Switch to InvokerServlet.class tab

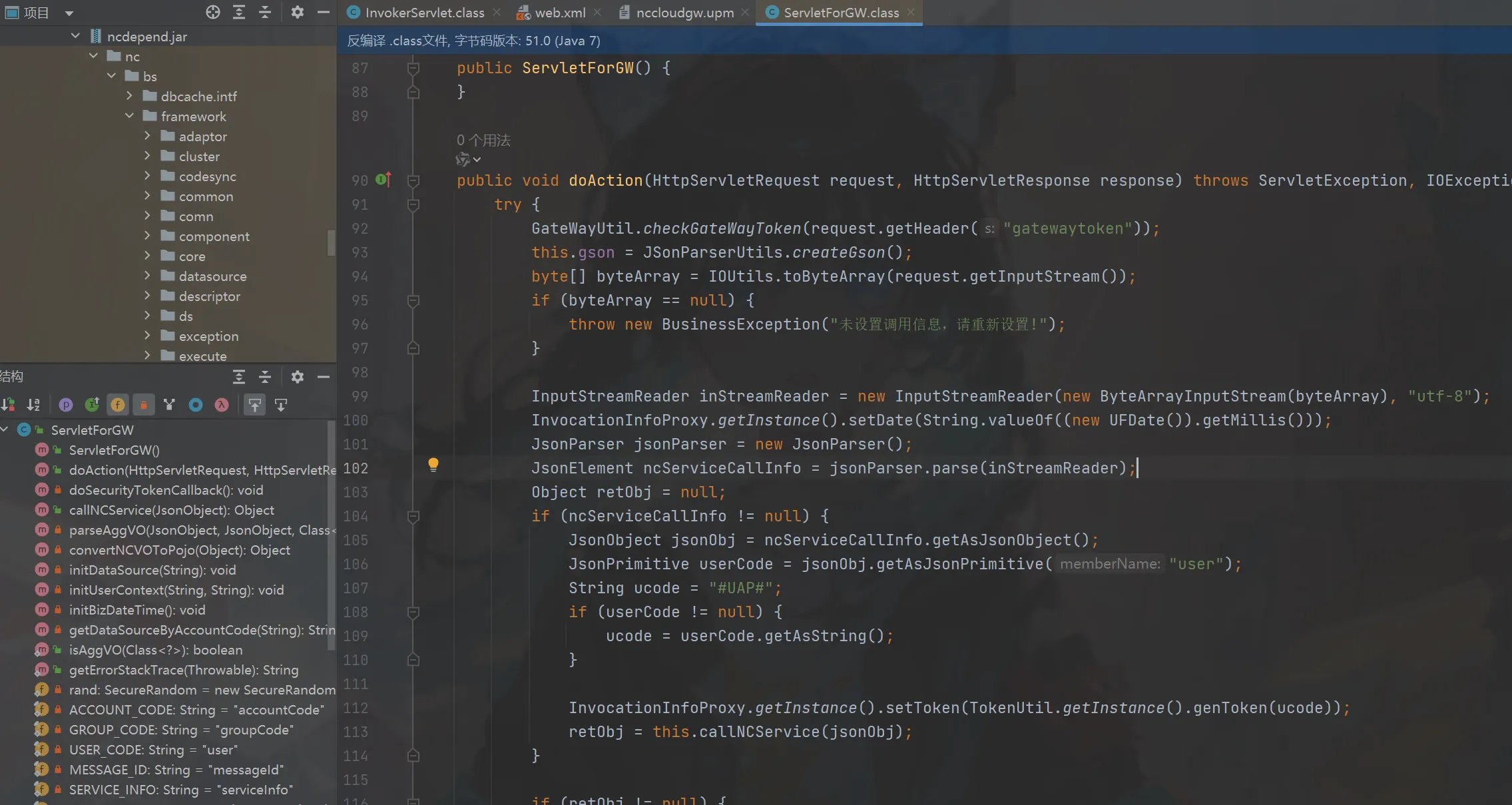(423, 13)
